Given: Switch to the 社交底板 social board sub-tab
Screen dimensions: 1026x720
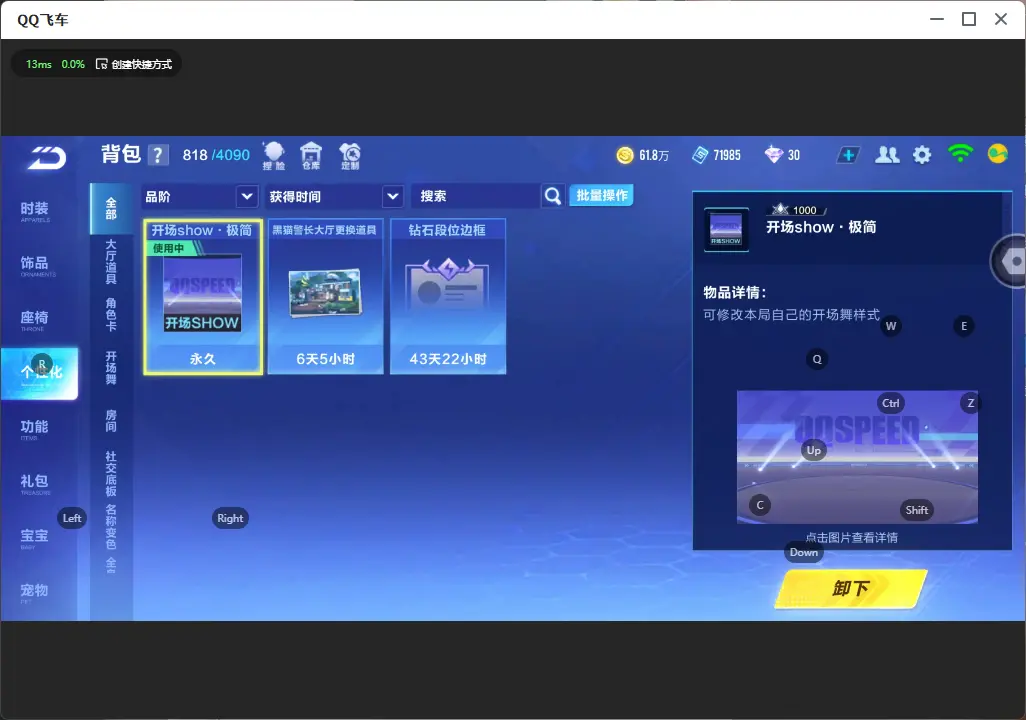Looking at the screenshot, I should [111, 474].
